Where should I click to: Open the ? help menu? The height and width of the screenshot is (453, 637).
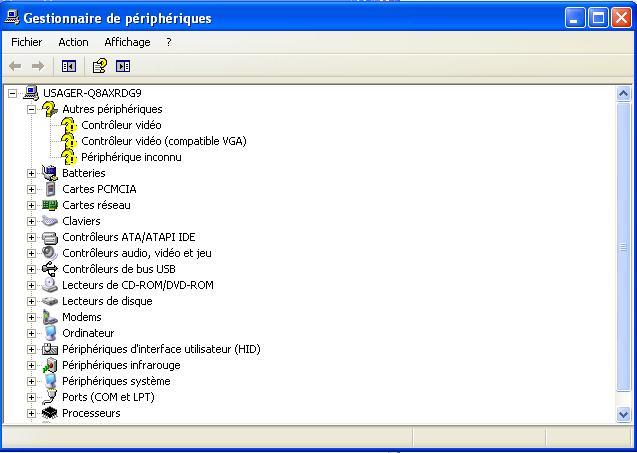169,42
